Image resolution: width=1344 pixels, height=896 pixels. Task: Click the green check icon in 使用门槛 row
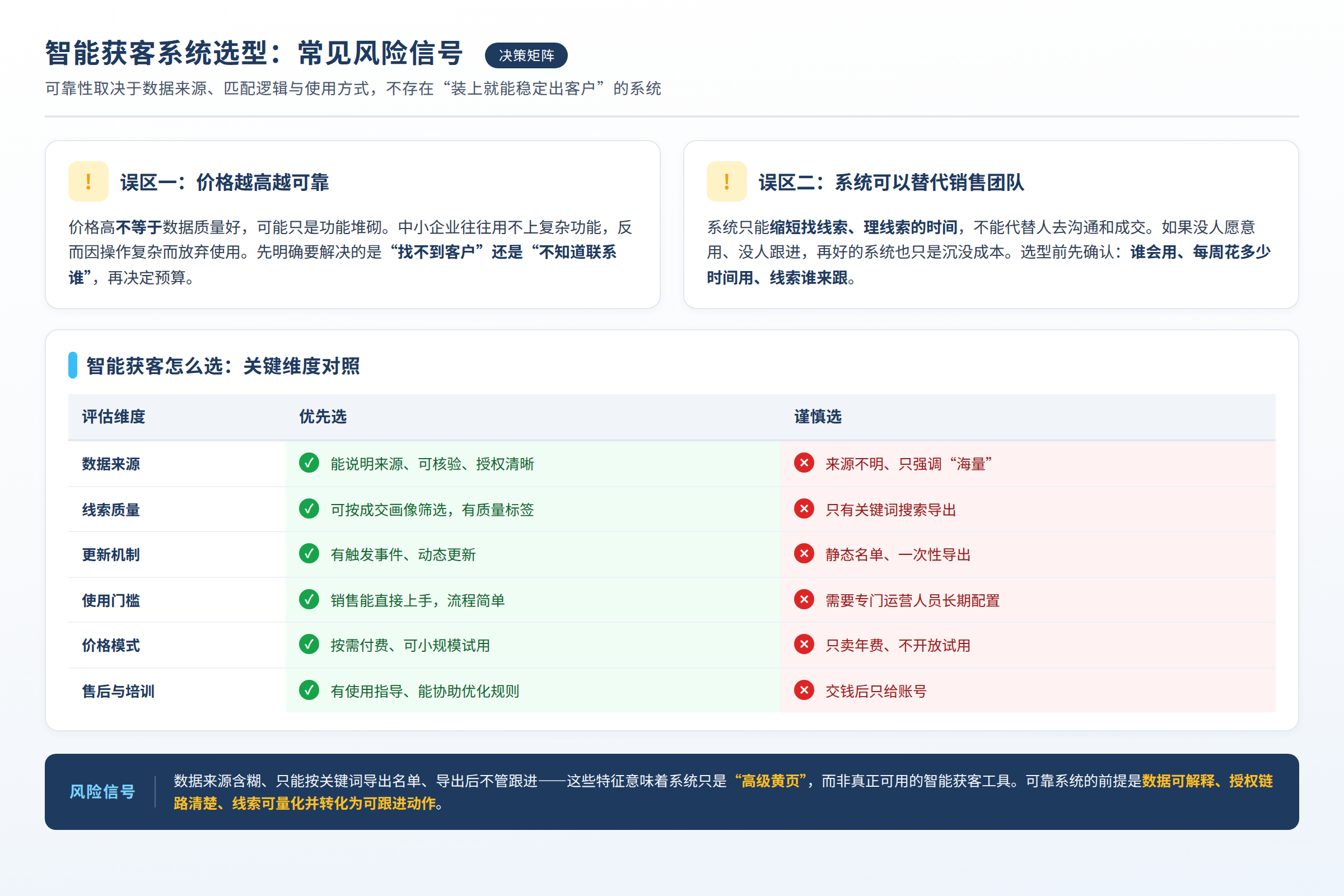click(309, 599)
